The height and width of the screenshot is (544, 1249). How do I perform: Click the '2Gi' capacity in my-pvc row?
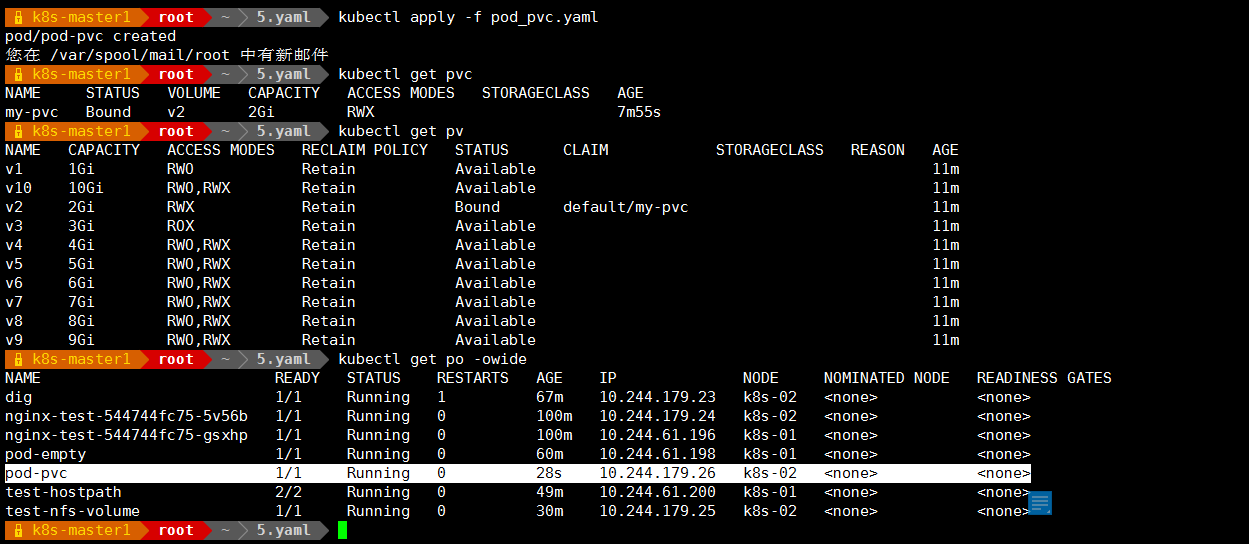(x=261, y=112)
